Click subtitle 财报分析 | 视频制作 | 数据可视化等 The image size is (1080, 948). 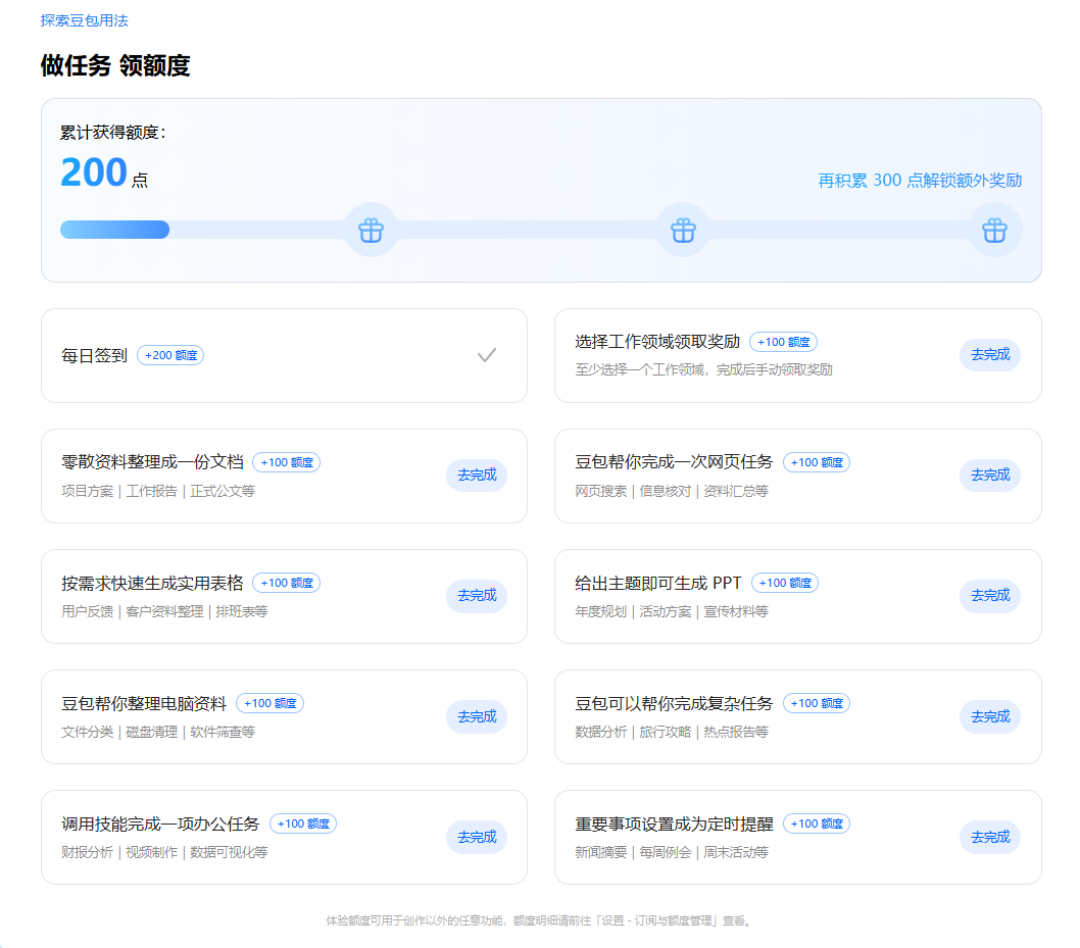tap(164, 853)
